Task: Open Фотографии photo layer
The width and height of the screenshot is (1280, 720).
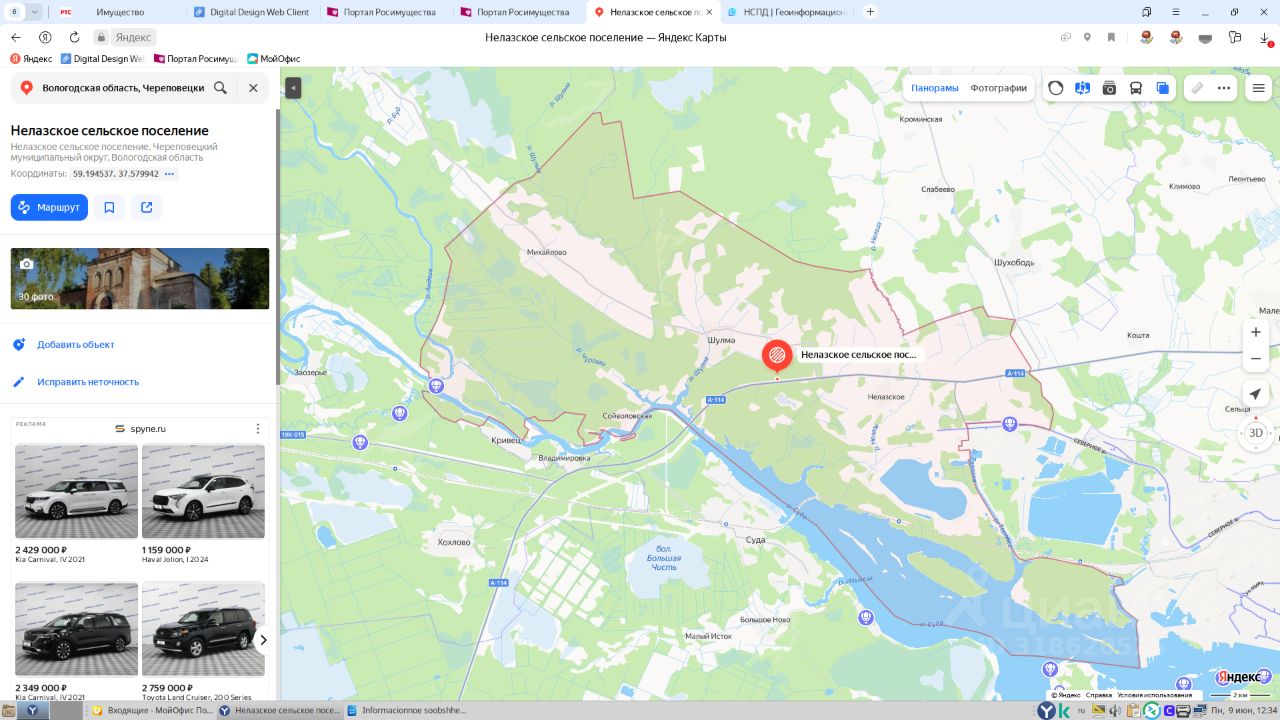Action: [998, 88]
